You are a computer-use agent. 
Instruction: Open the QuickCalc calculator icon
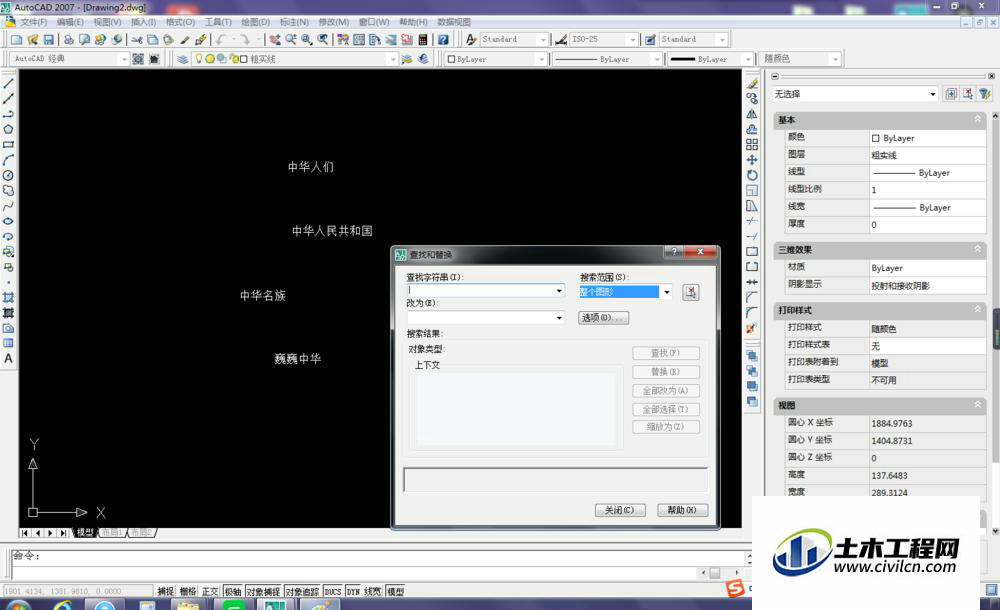click(422, 40)
